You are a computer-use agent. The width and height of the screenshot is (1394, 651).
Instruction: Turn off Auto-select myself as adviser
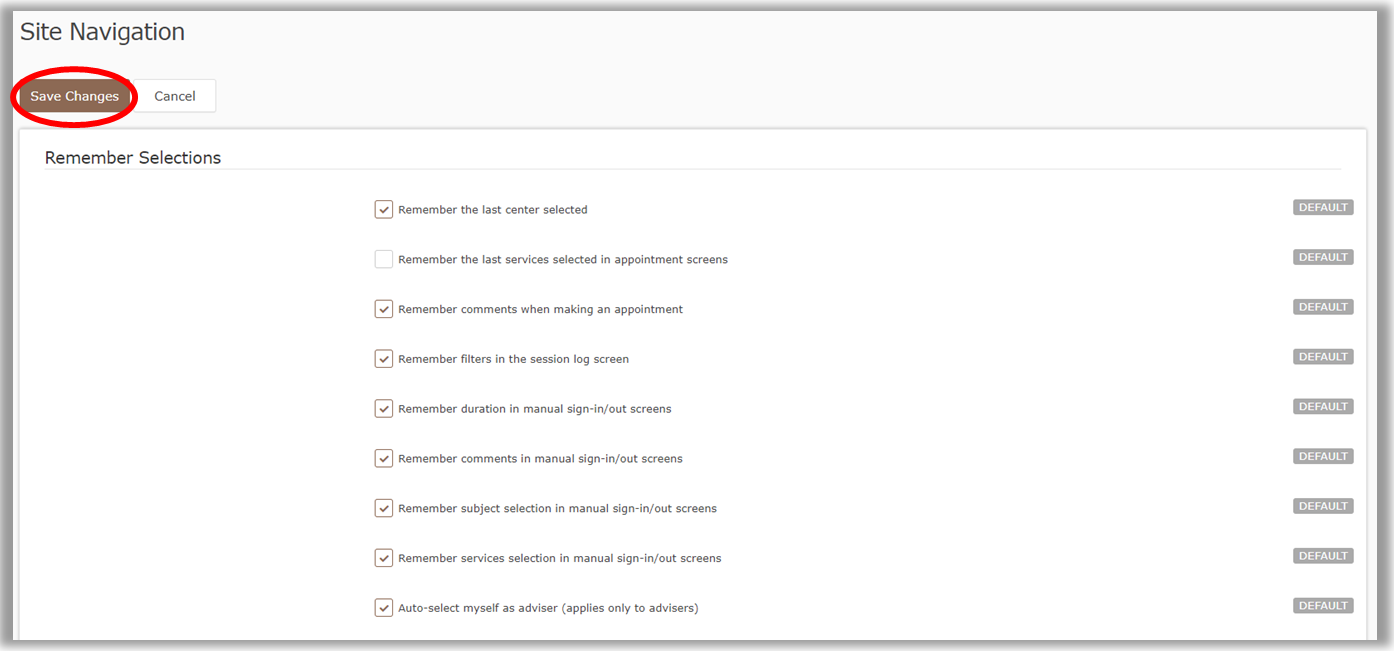384,608
